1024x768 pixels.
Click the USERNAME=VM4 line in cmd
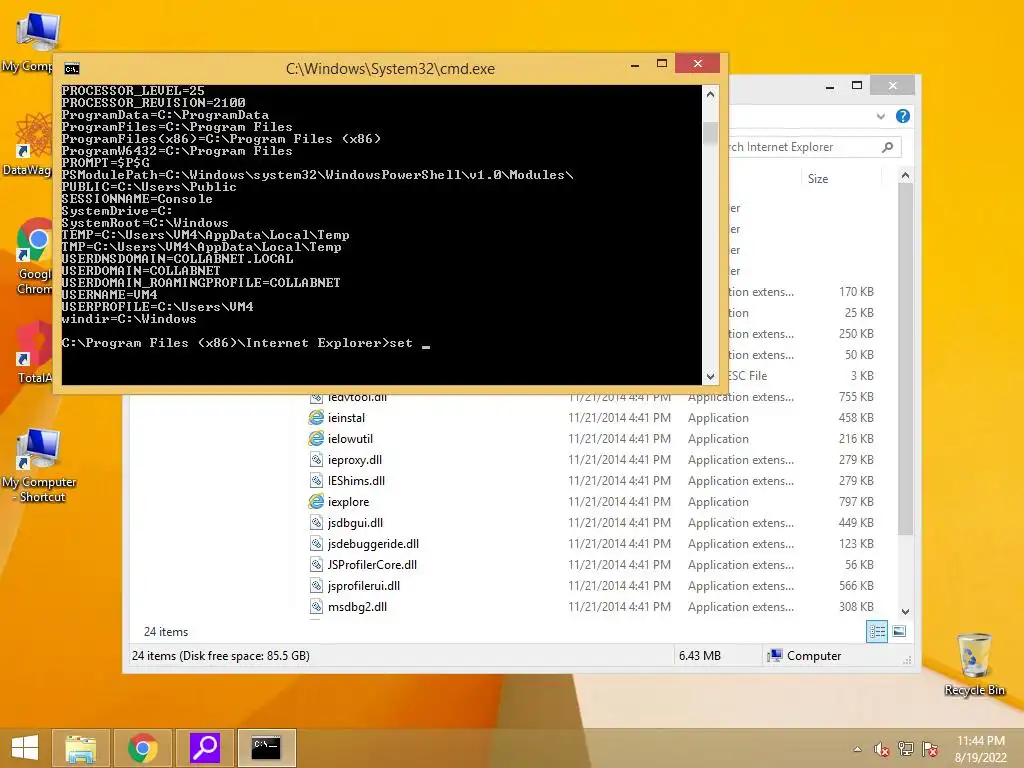pyautogui.click(x=109, y=295)
